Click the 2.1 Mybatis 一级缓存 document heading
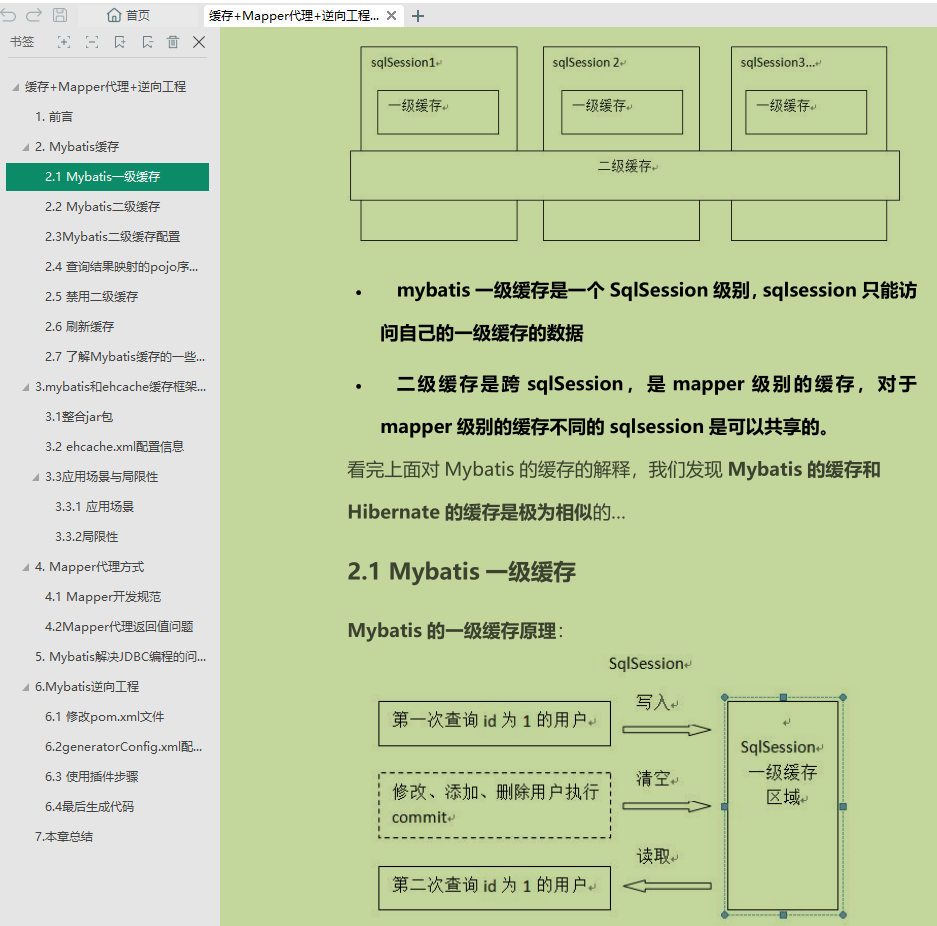 461,572
